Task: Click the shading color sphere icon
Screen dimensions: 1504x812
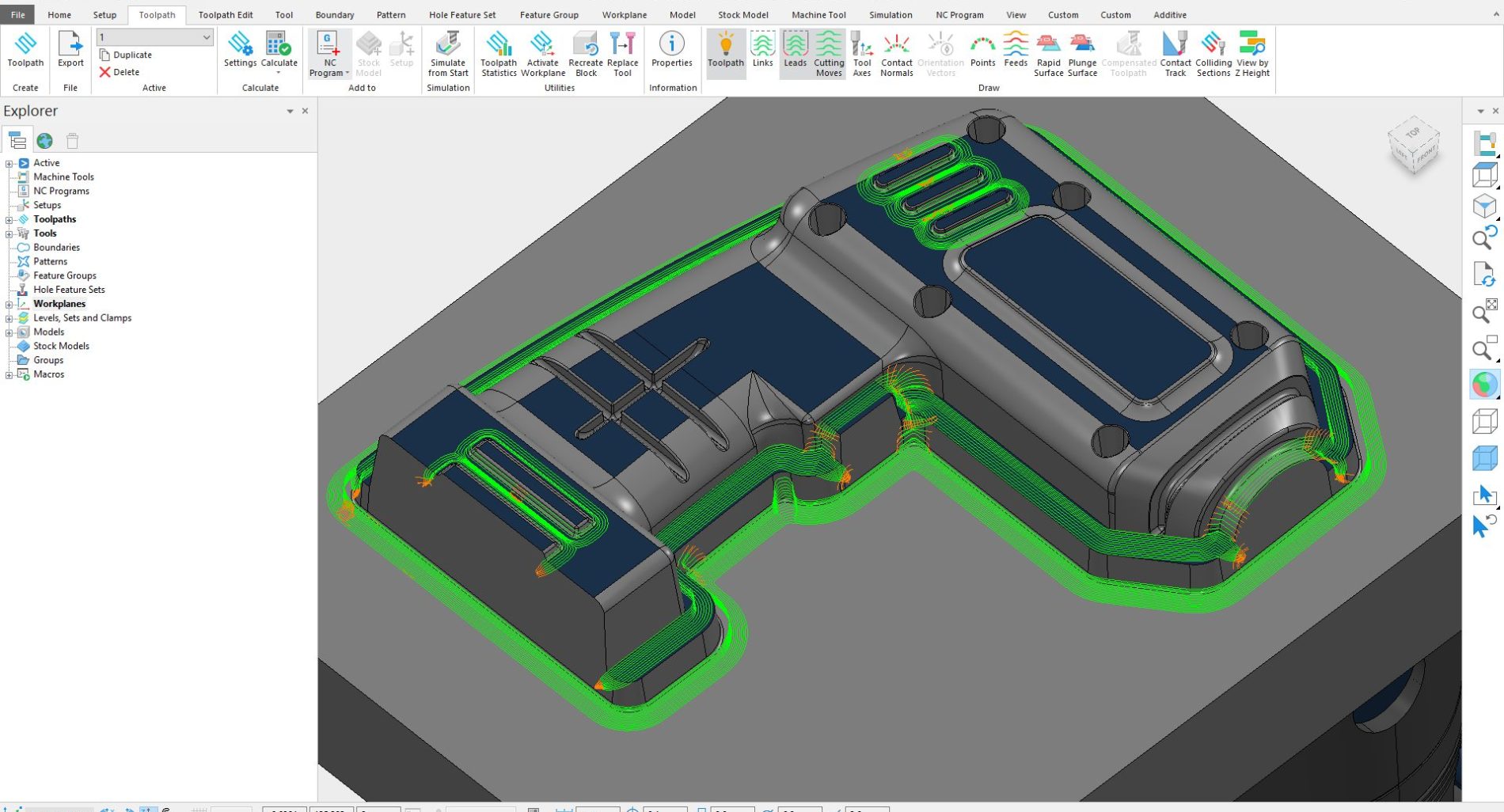Action: click(x=1484, y=385)
